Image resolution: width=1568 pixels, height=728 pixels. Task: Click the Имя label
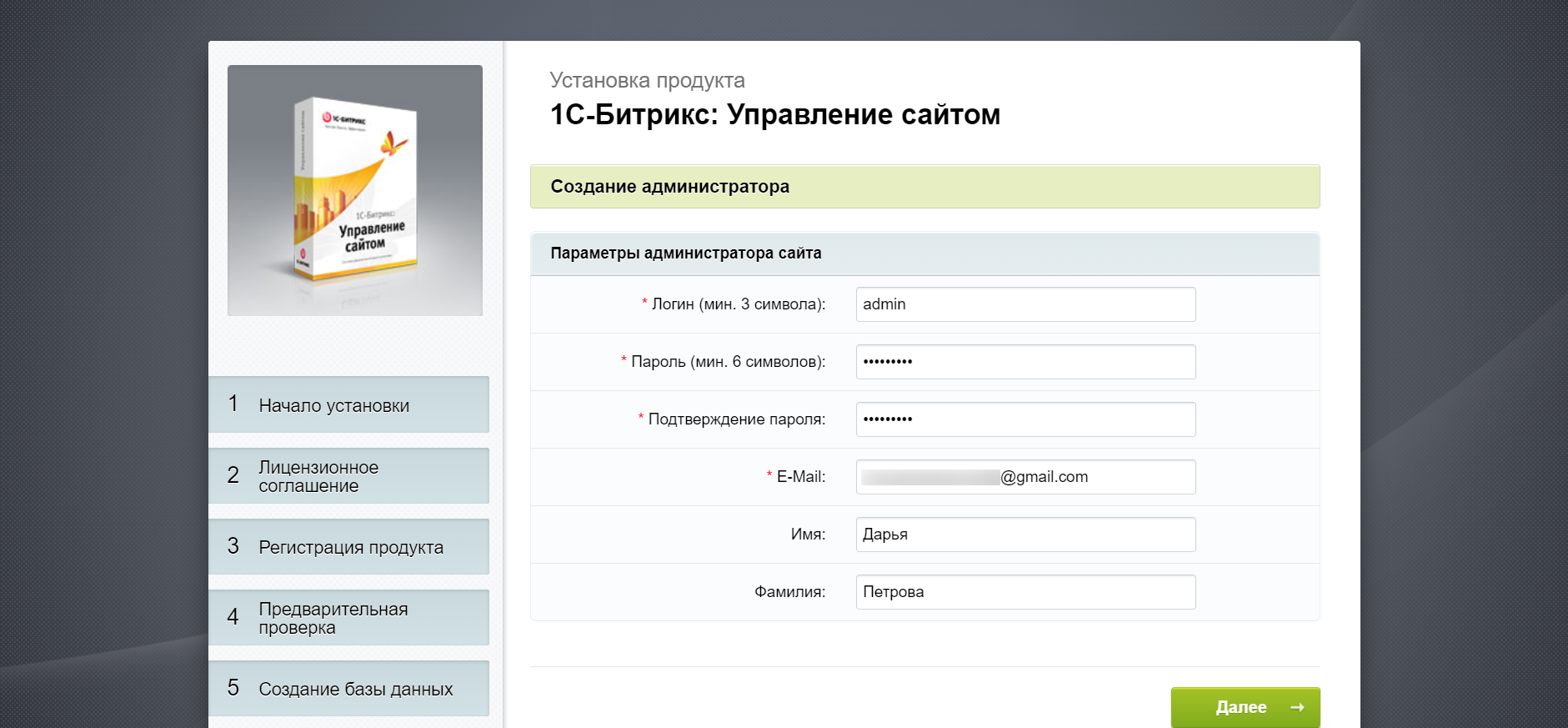click(808, 535)
